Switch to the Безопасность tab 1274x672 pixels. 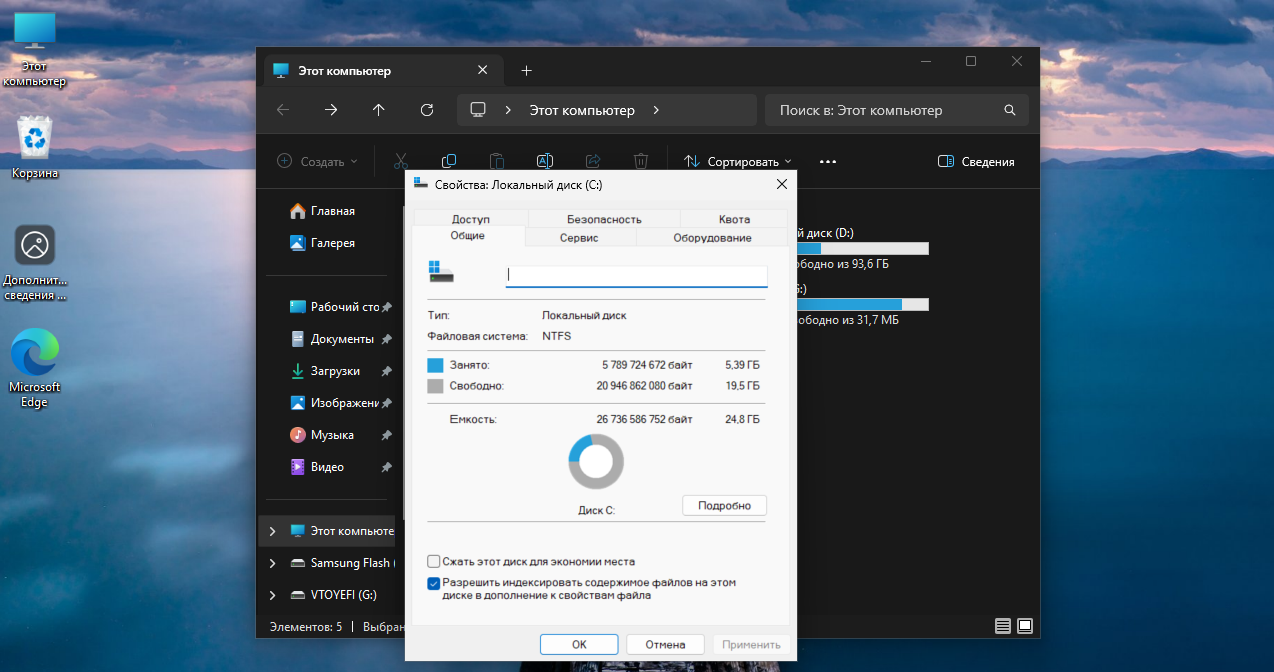604,219
